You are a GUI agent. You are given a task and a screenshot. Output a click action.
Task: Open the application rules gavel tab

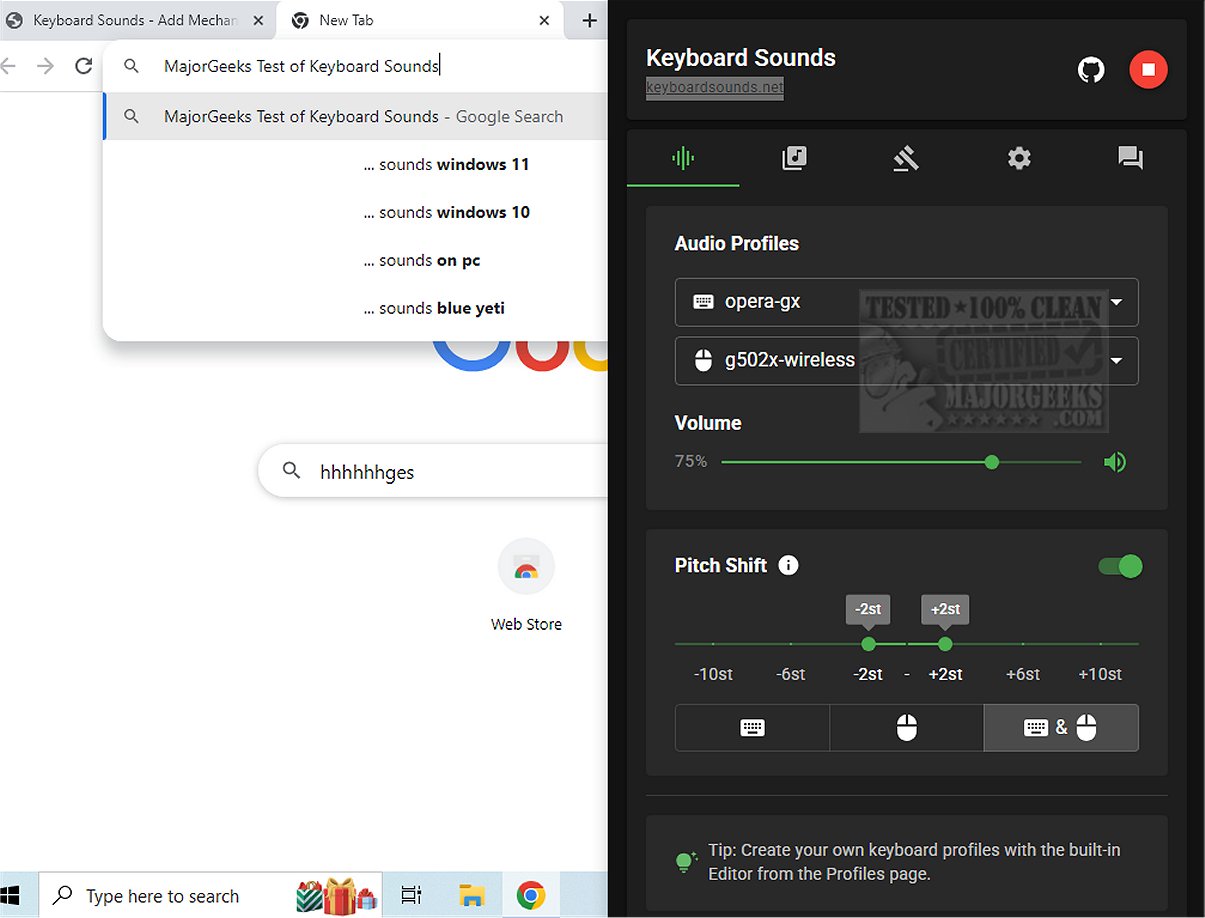click(x=906, y=158)
